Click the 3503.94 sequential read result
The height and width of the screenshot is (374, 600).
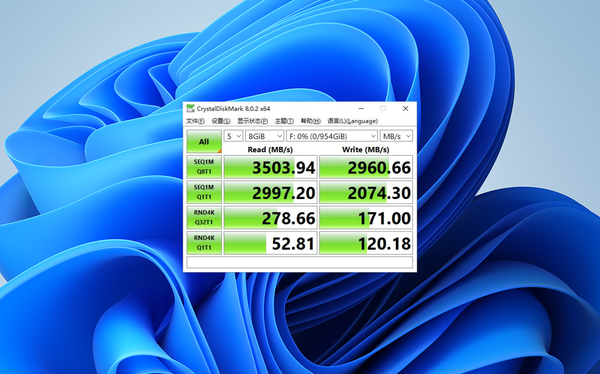(x=271, y=167)
